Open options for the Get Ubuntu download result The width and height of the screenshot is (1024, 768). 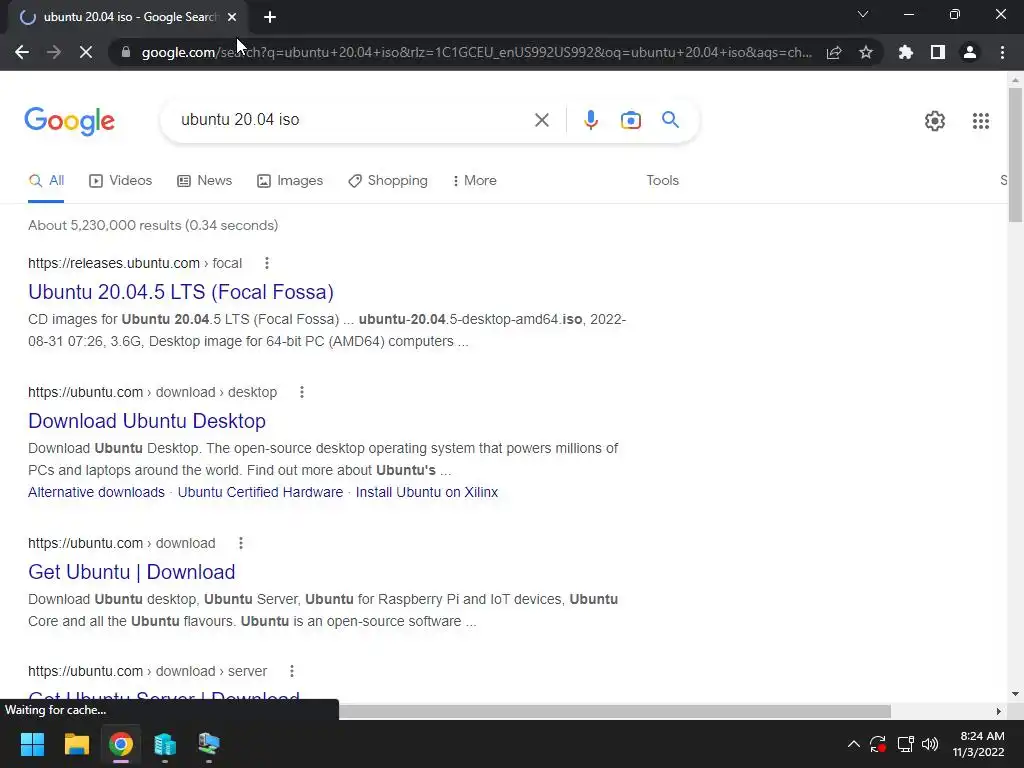coord(240,543)
